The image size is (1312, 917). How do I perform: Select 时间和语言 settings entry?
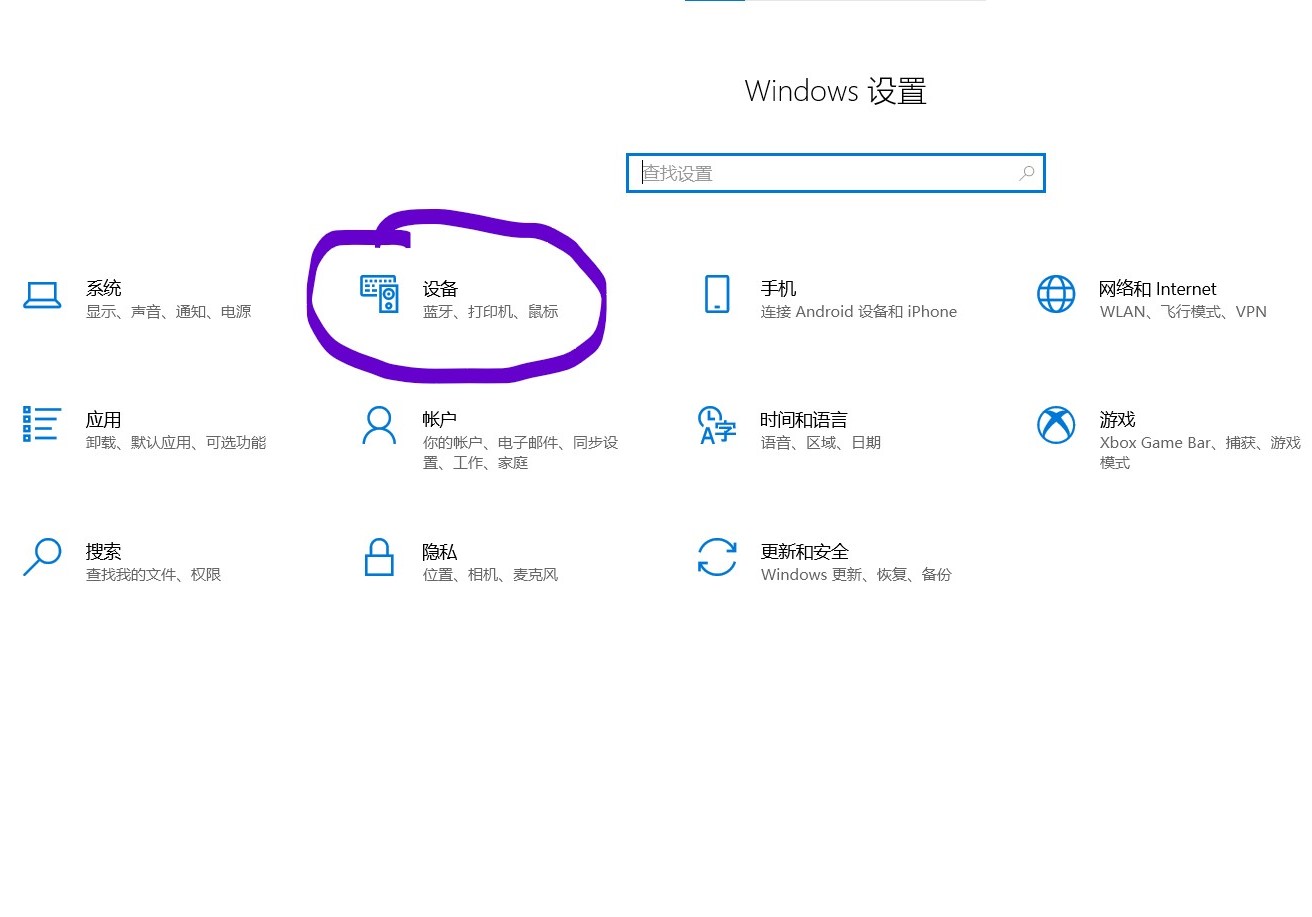click(x=804, y=419)
